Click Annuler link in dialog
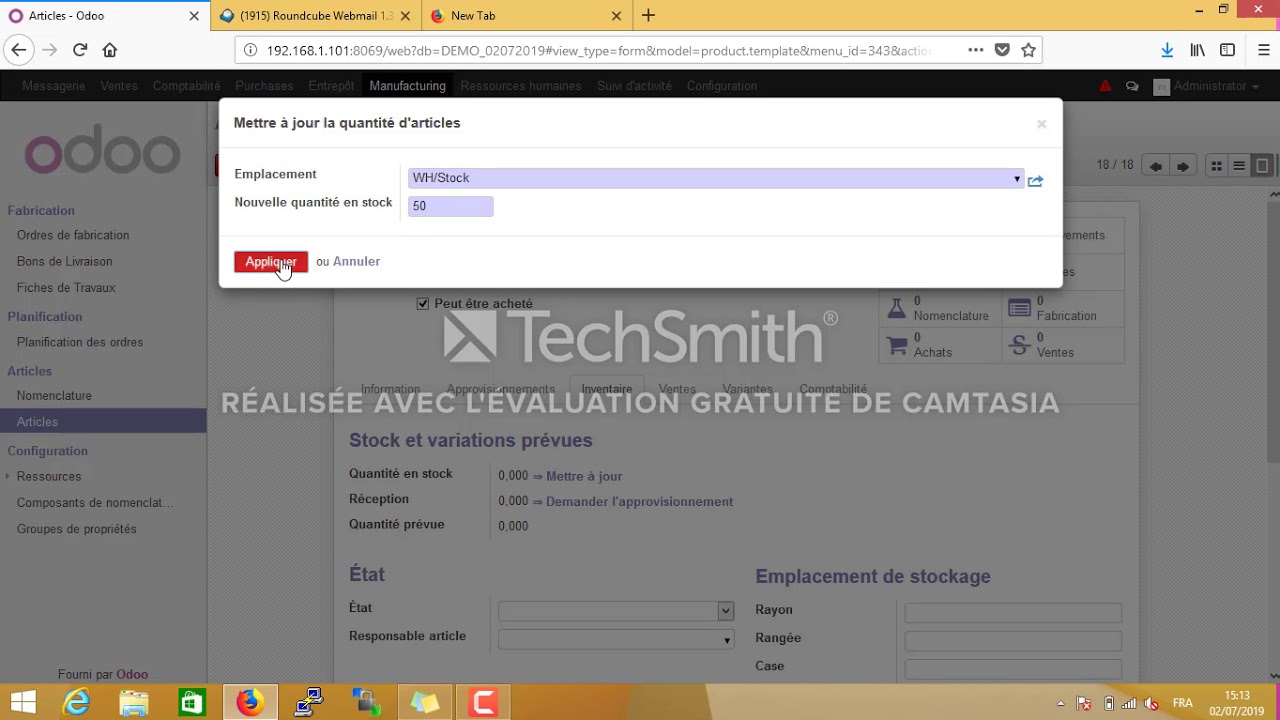 (356, 262)
